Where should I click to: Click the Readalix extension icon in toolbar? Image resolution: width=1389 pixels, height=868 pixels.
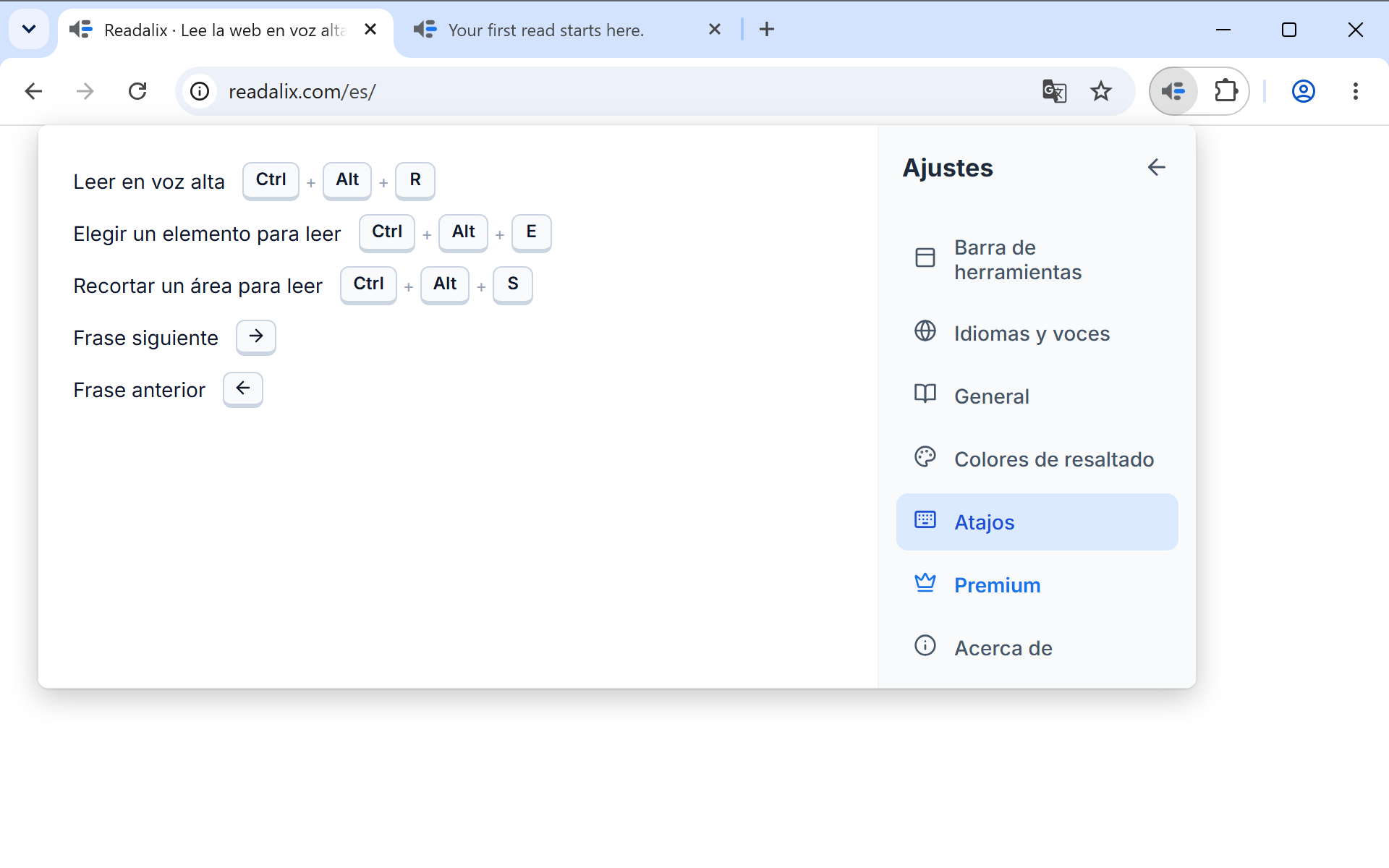pos(1173,91)
